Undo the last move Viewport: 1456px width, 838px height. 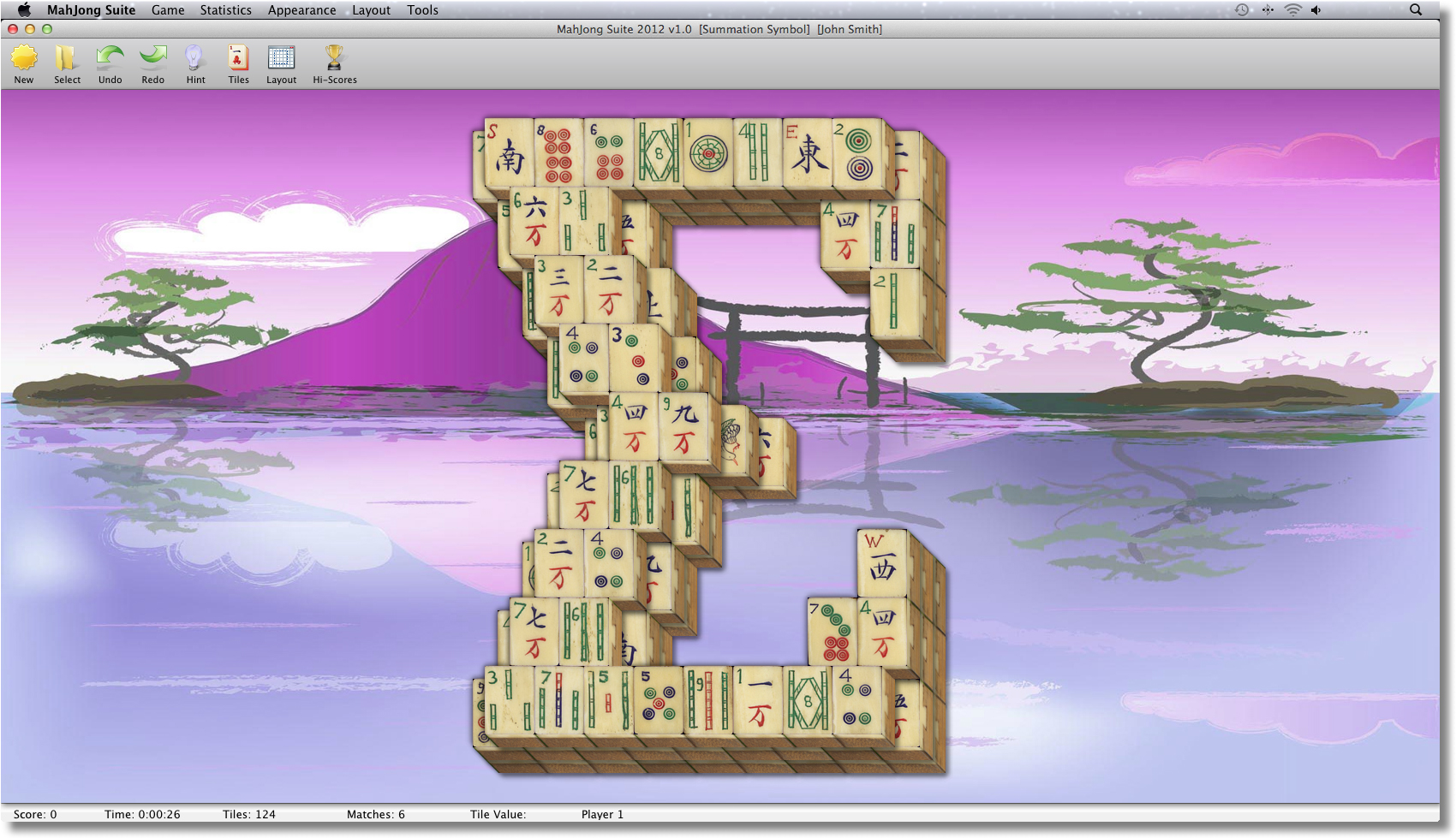coord(110,65)
